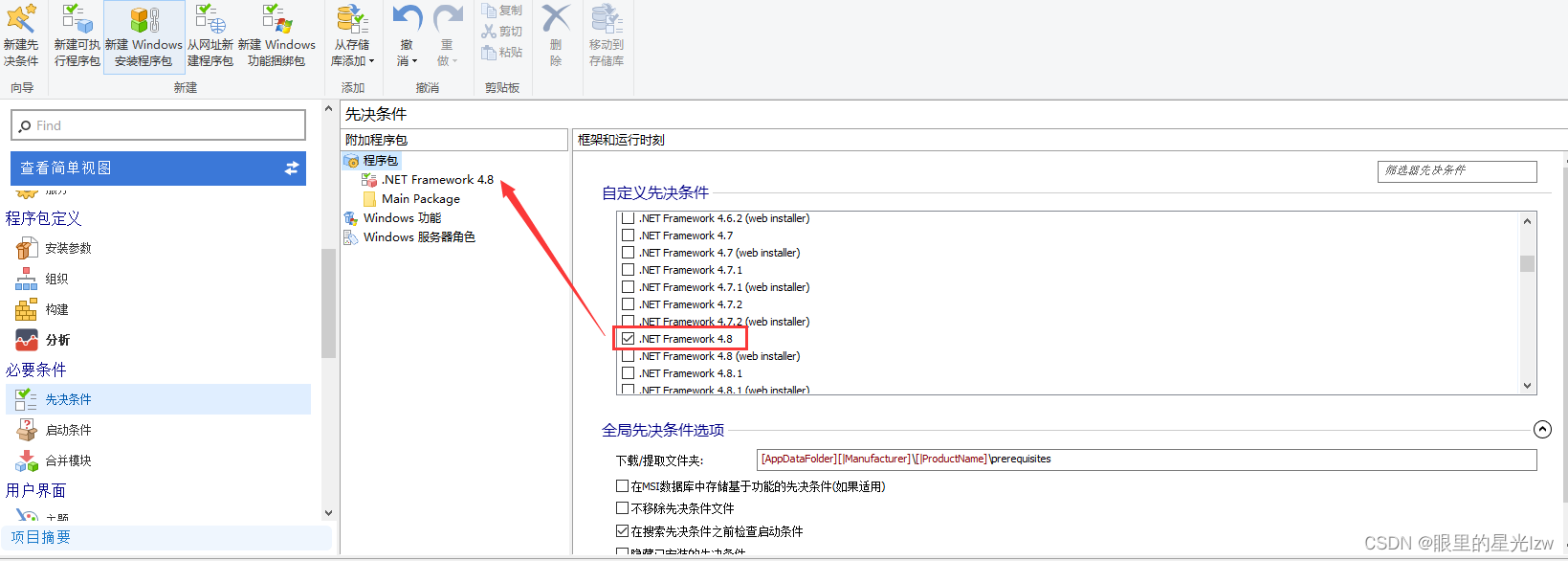Image resolution: width=1568 pixels, height=561 pixels.
Task: Click 移动到存储库 ribbon icon
Action: [607, 35]
